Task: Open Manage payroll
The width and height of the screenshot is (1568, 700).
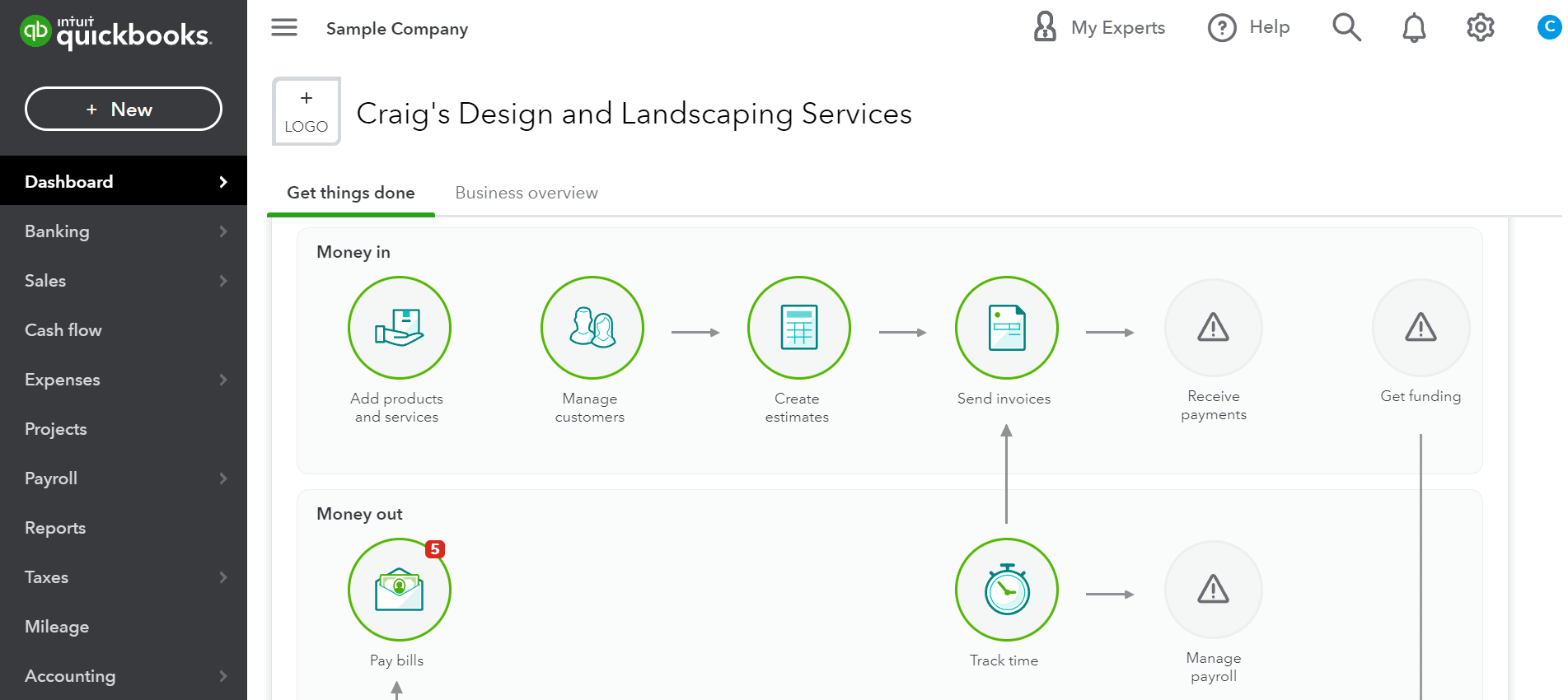Action: point(1213,589)
